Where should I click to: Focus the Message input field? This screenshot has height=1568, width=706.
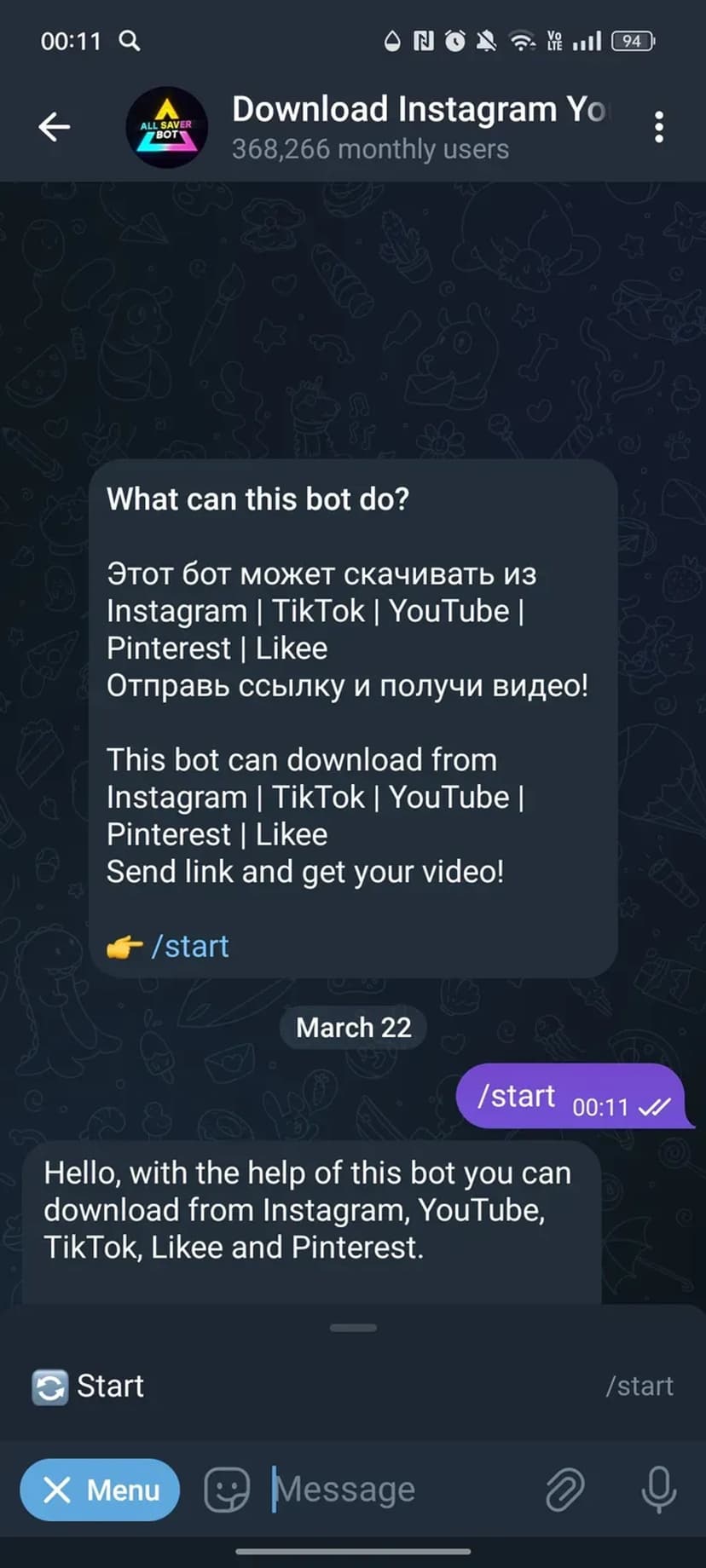[401, 1490]
